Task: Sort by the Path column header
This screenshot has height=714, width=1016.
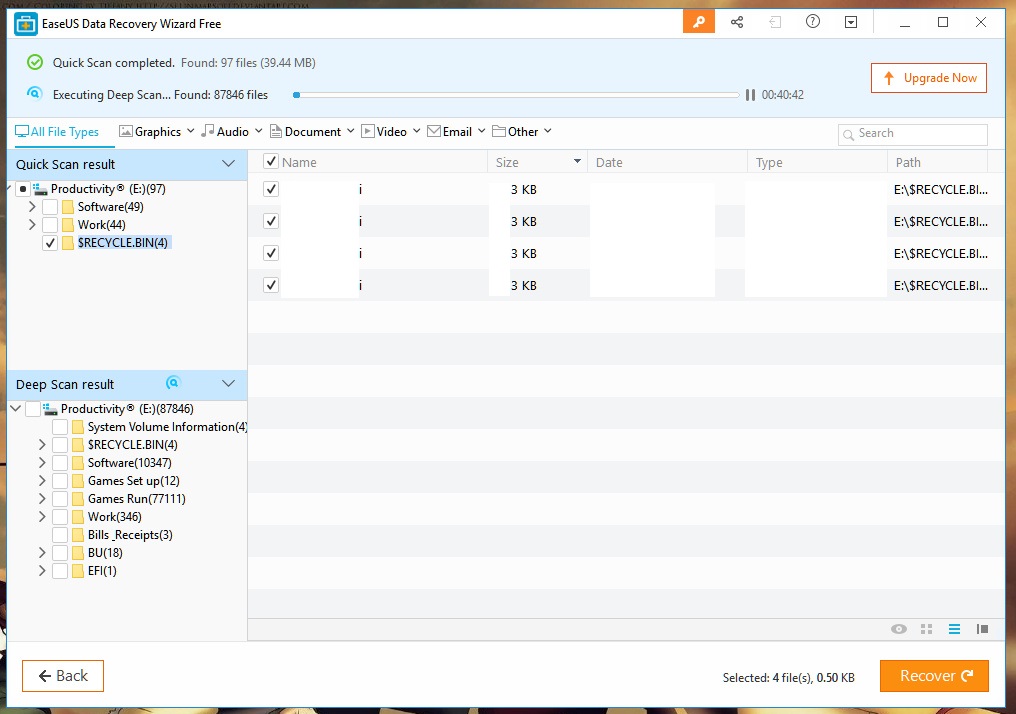Action: tap(938, 162)
